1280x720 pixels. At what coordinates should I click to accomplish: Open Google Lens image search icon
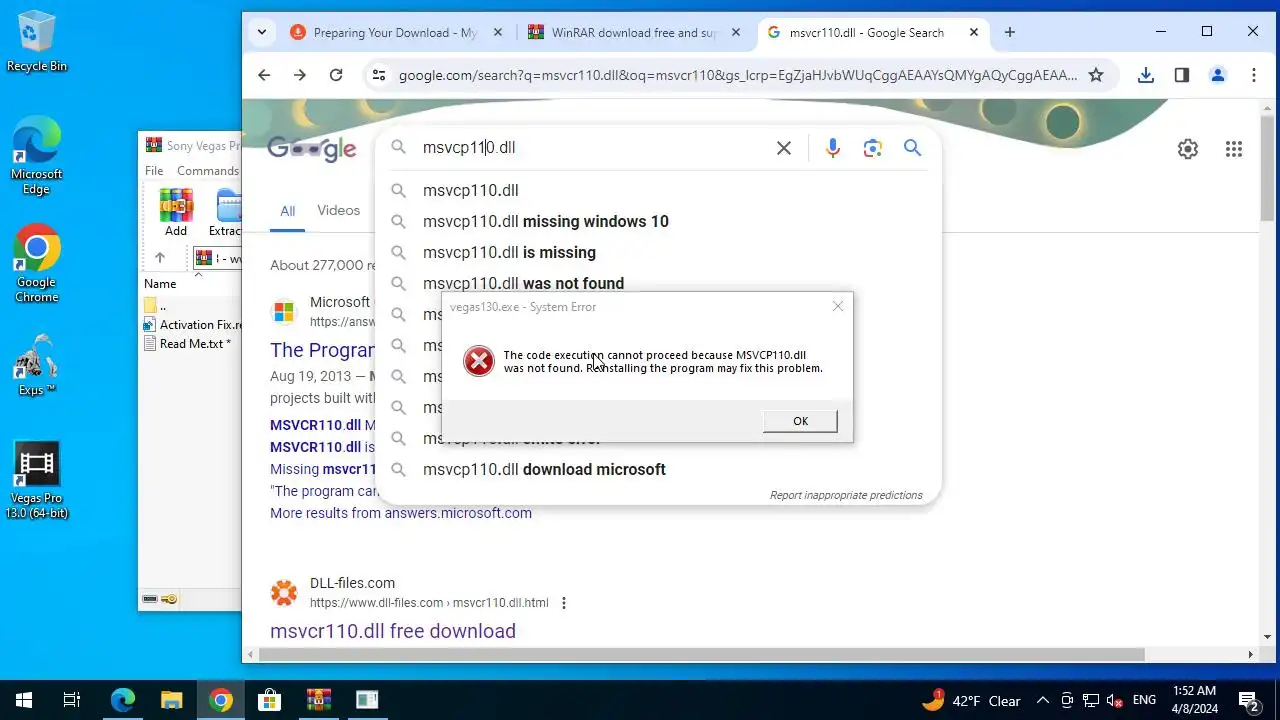(873, 148)
